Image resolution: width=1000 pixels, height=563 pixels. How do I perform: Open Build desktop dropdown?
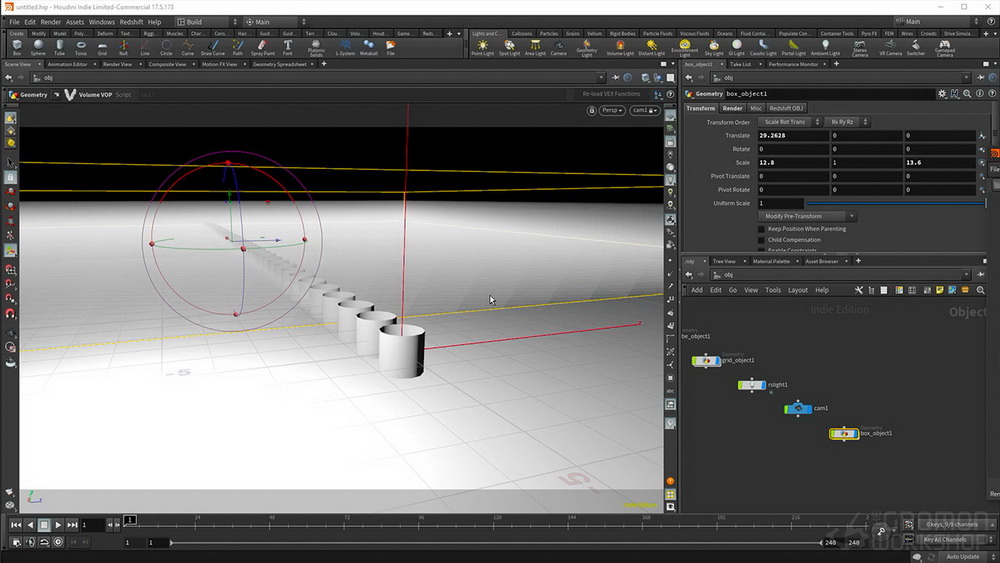(x=207, y=22)
